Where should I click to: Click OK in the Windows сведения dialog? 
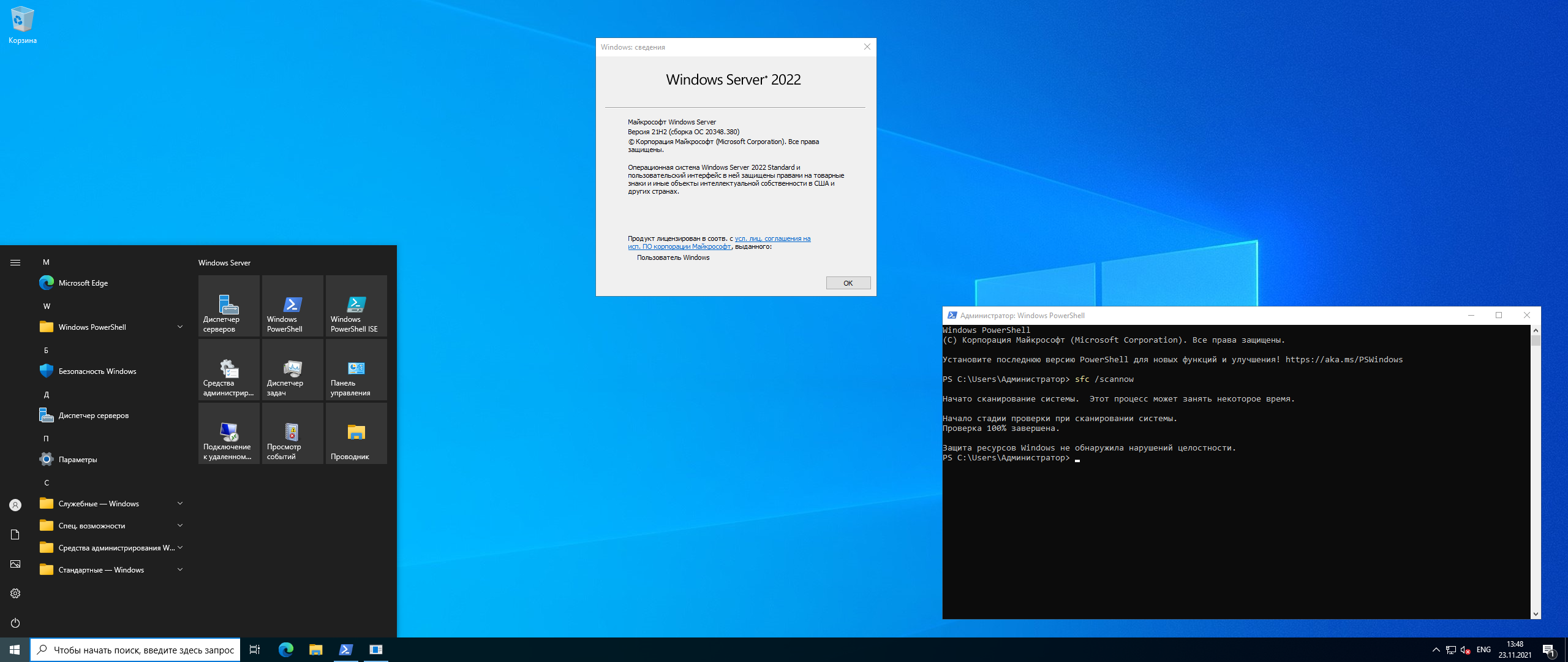(848, 283)
